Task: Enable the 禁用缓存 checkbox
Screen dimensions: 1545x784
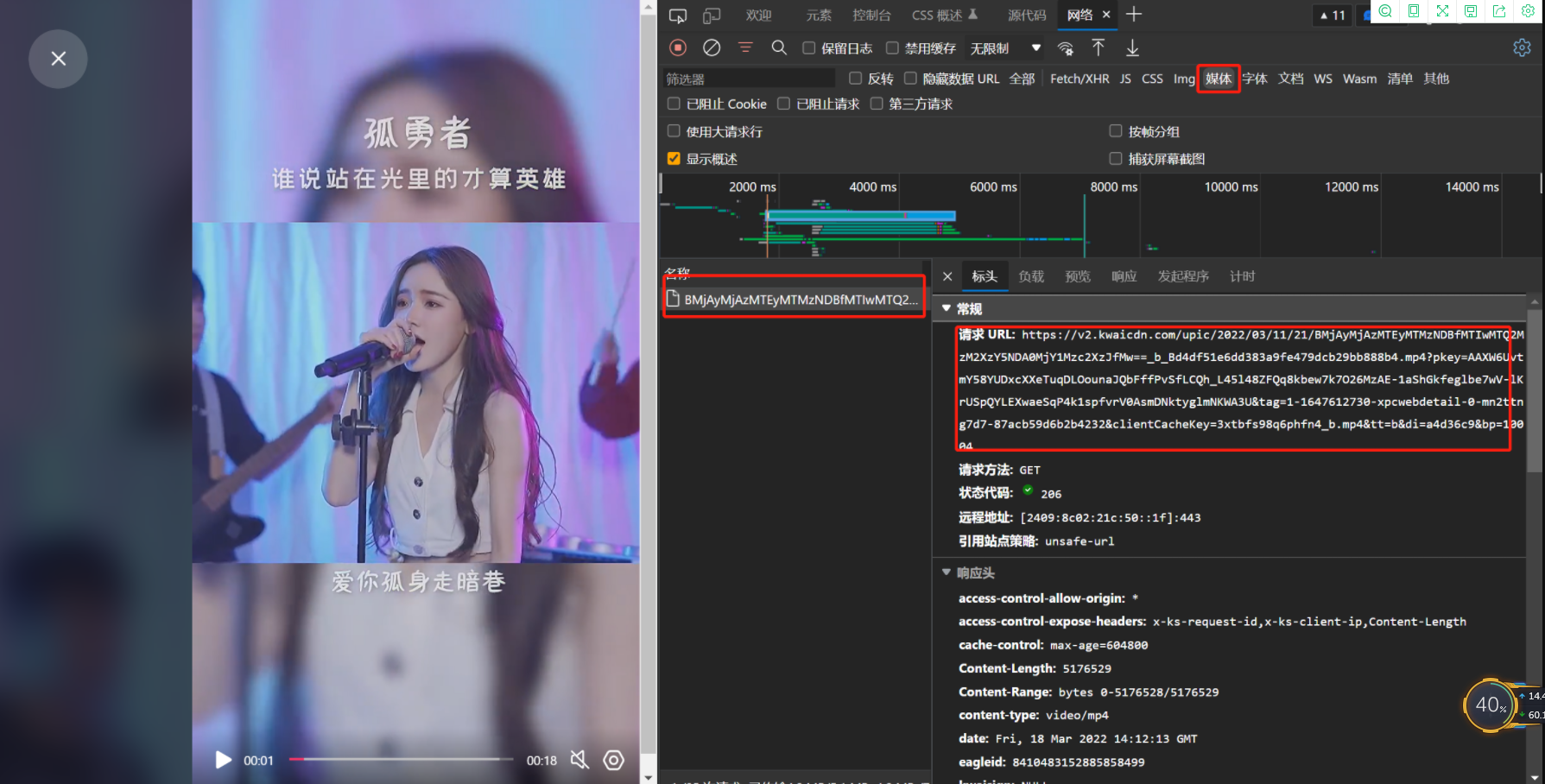Action: 893,48
